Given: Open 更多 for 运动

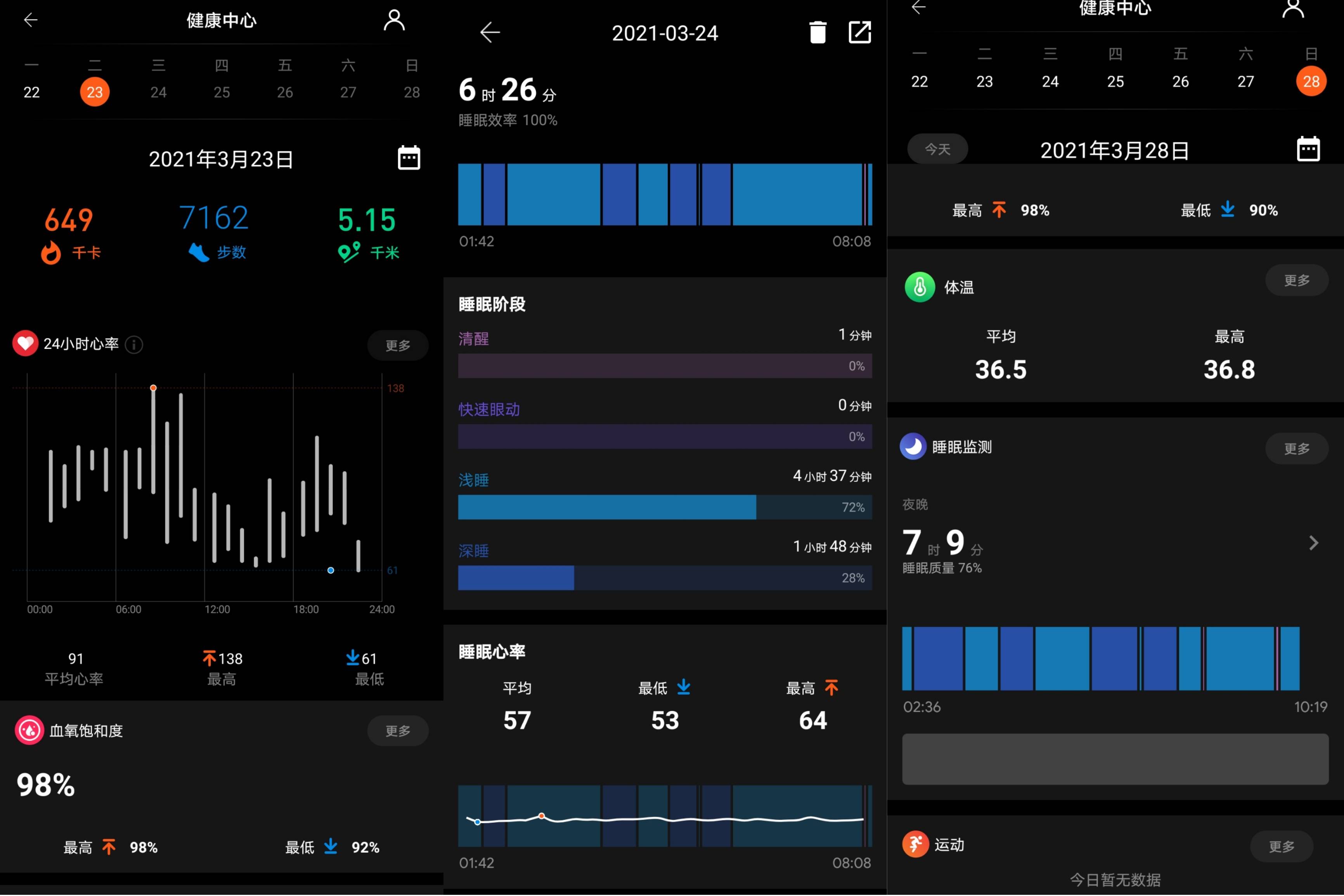Looking at the screenshot, I should coord(1281,846).
